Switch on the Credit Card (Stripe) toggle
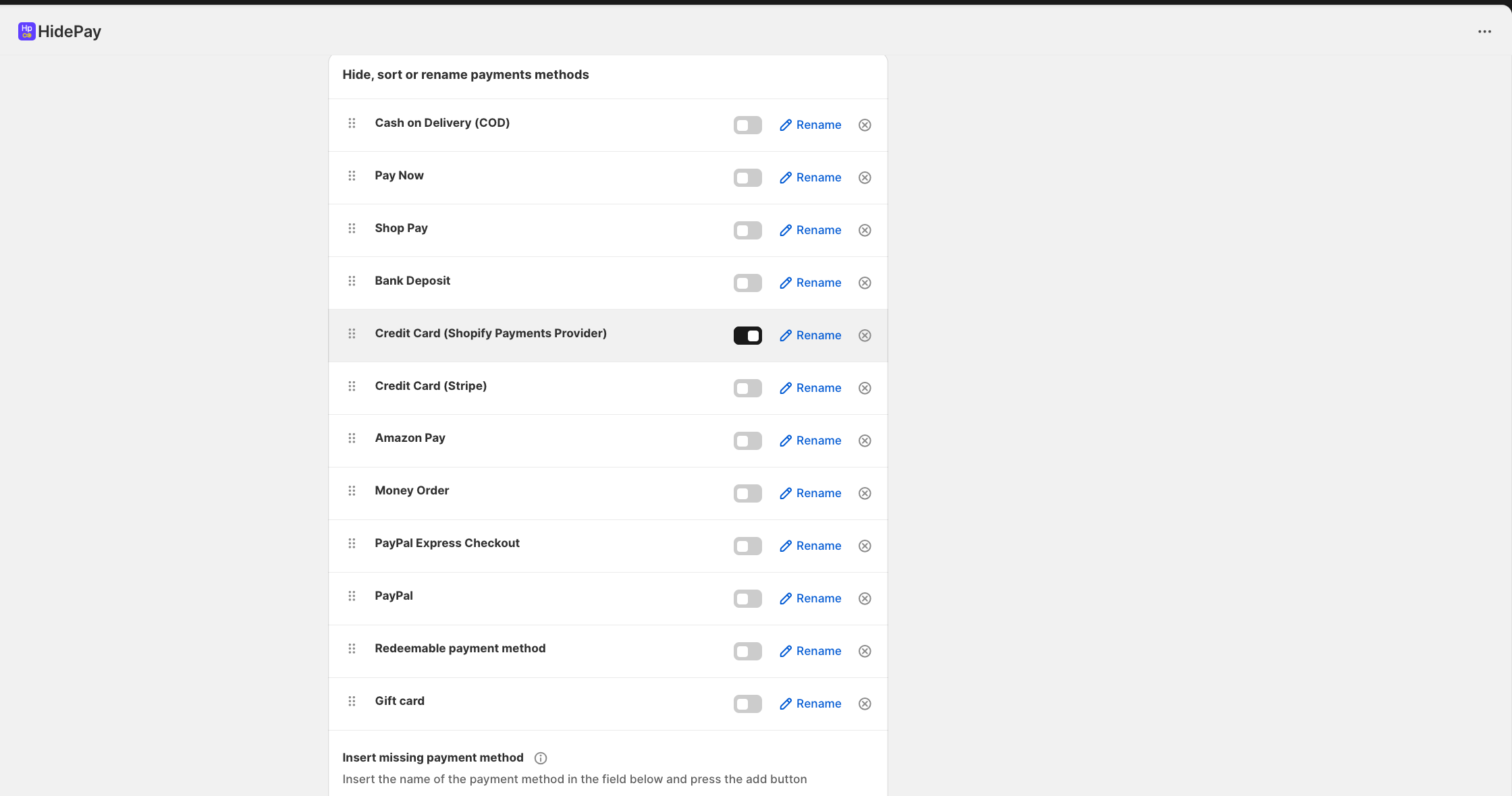The image size is (1512, 796). point(747,389)
